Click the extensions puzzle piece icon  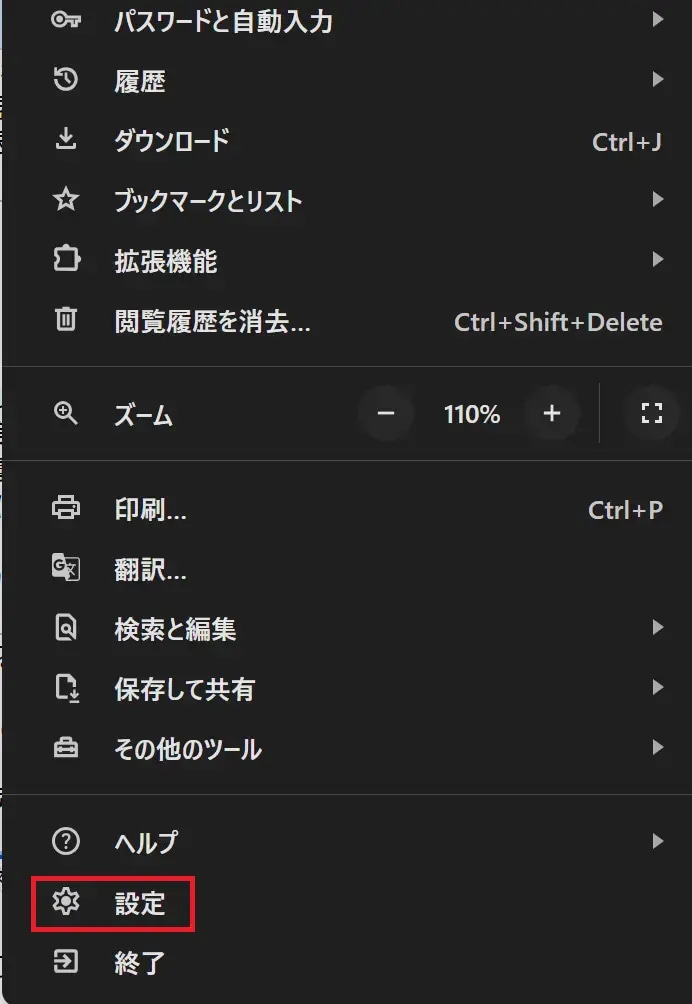[x=66, y=261]
